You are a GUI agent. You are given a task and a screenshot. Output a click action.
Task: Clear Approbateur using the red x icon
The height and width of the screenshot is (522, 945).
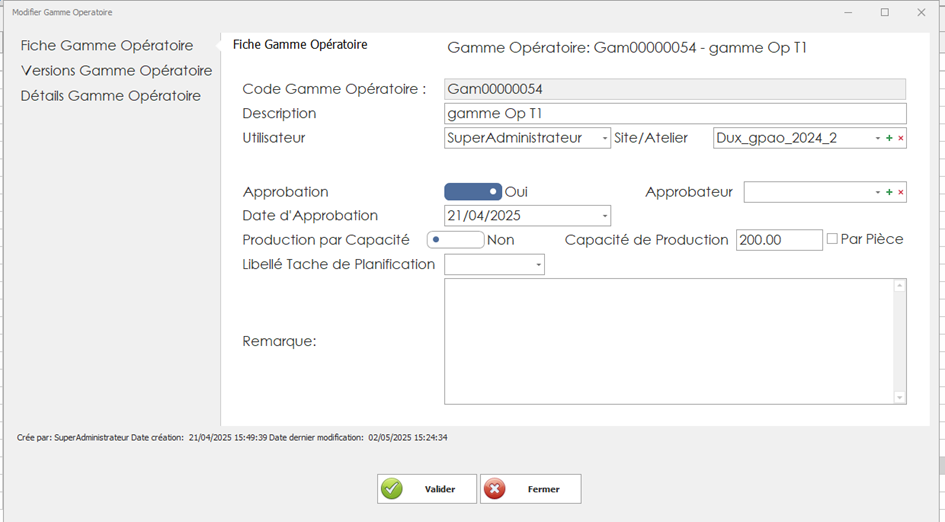pyautogui.click(x=900, y=192)
